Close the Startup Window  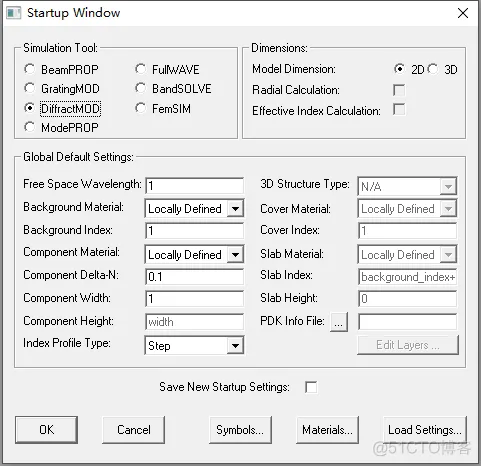coord(463,13)
